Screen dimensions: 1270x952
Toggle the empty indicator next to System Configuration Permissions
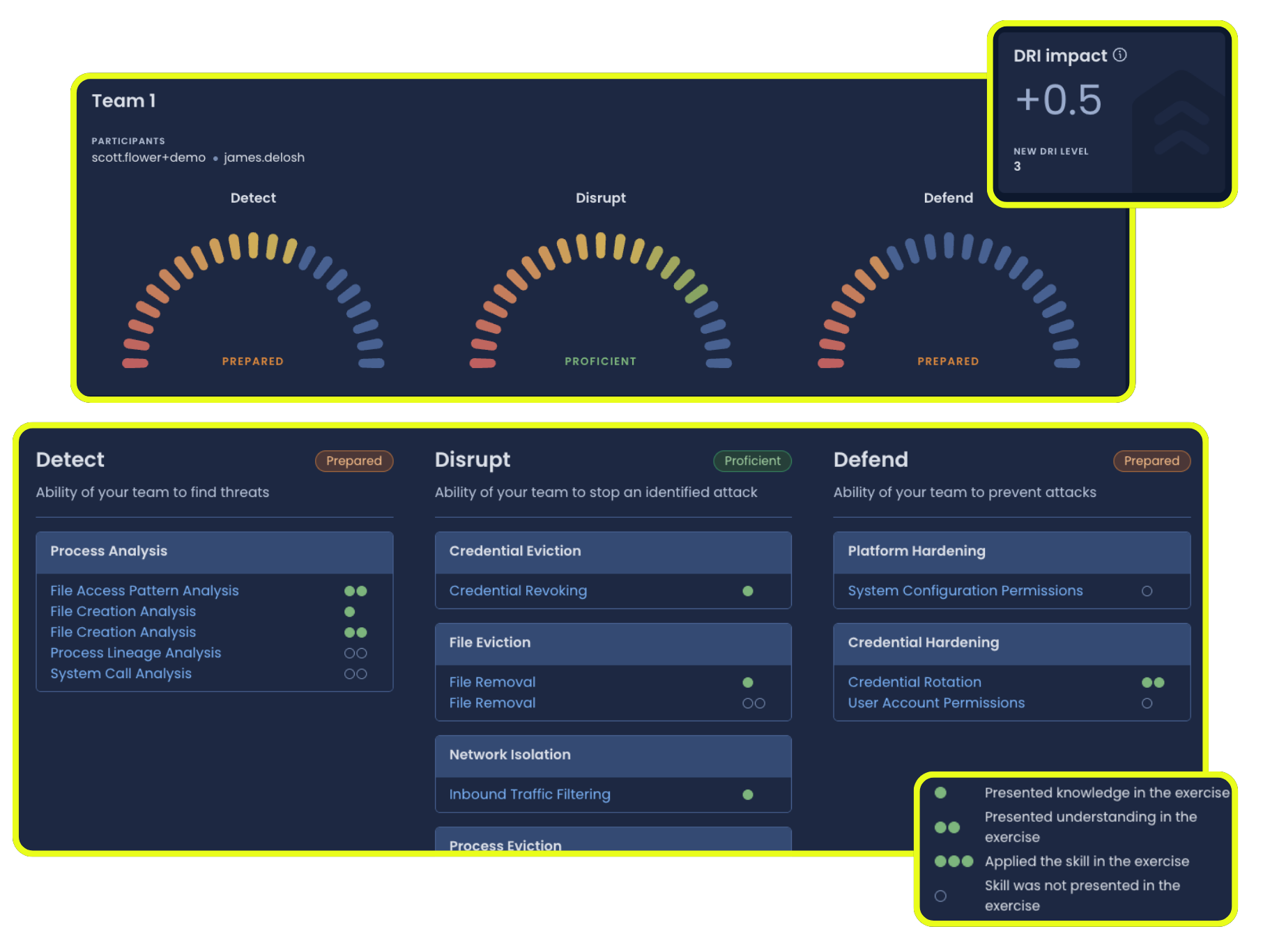coord(1147,591)
